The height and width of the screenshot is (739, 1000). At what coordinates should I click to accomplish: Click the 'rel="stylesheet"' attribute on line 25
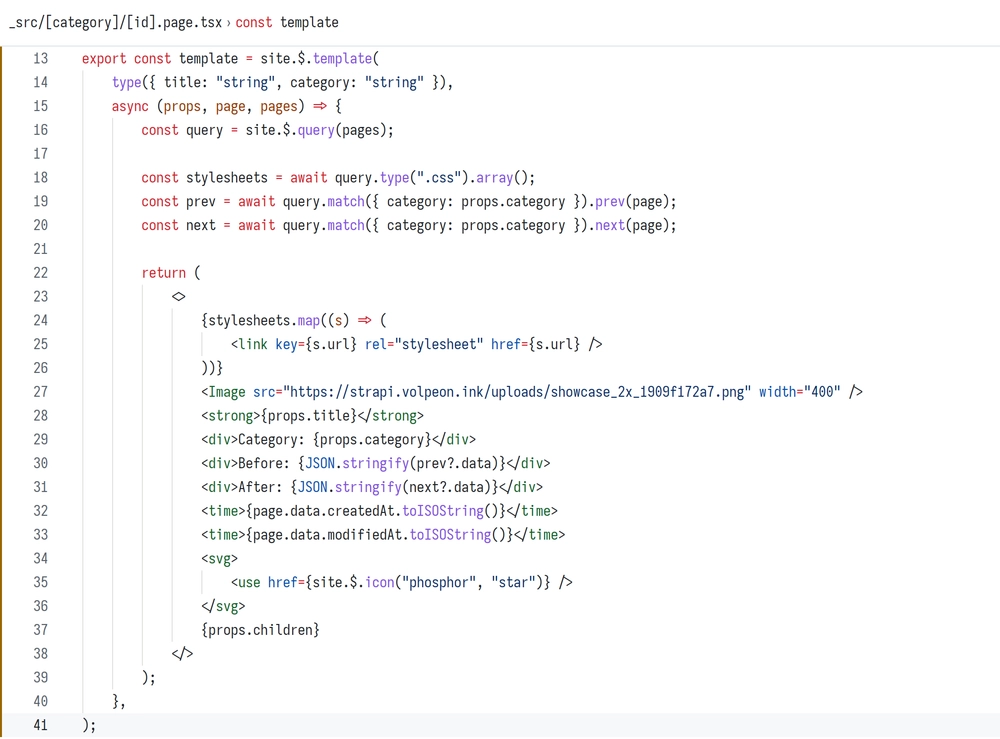[x=424, y=344]
